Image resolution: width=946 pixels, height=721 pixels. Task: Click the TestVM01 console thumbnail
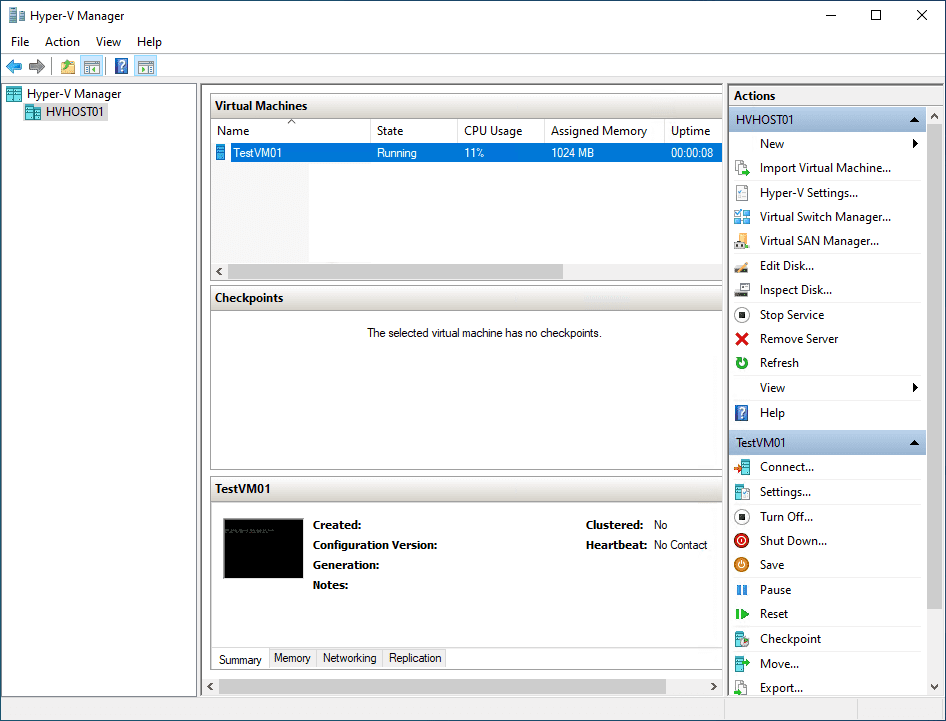click(263, 548)
